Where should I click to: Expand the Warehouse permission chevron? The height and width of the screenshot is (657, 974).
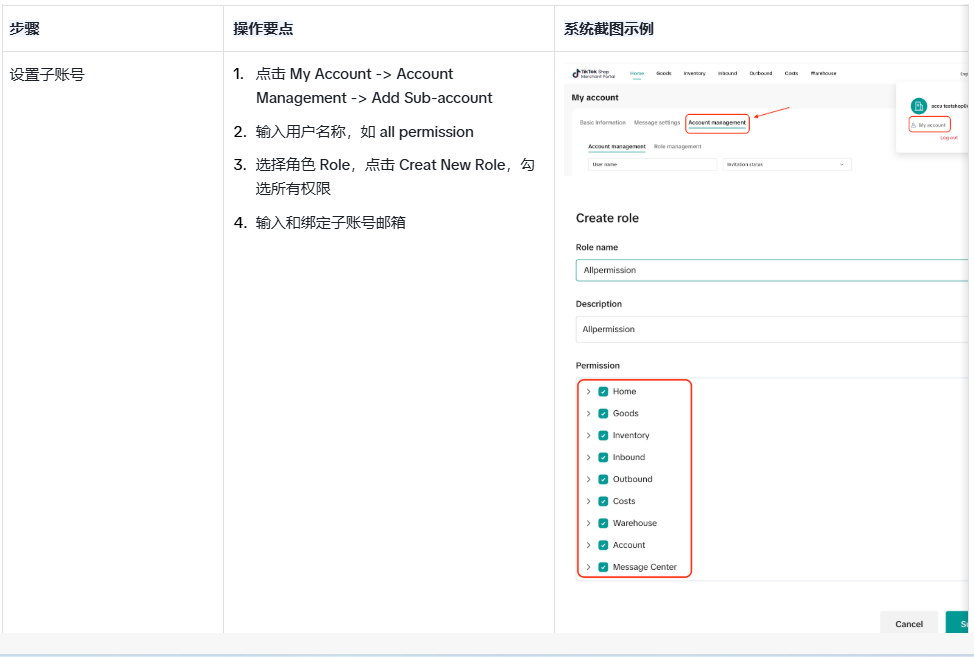588,524
